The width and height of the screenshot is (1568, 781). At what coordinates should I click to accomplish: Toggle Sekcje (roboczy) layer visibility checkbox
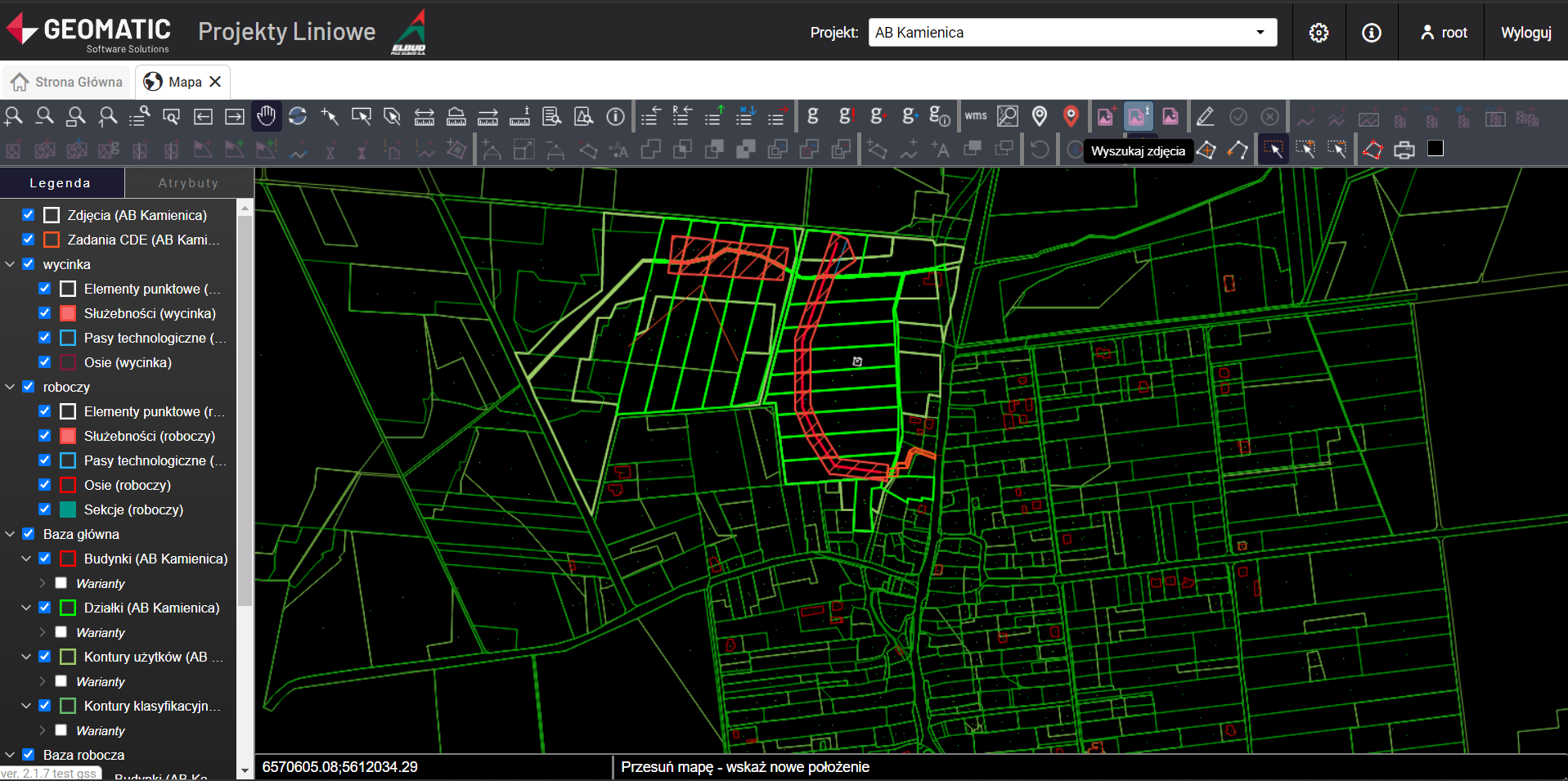tap(45, 509)
